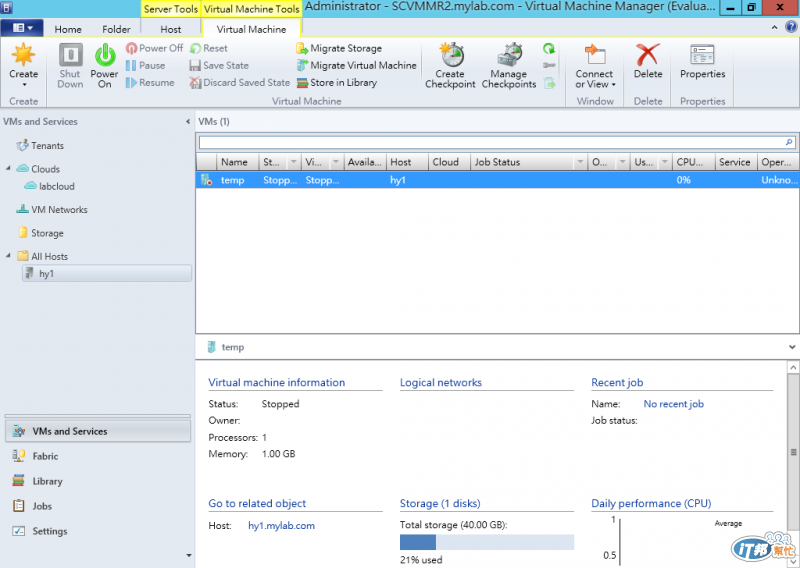This screenshot has width=800, height=568.
Task: Click the Virtual Machine Tools contextual tab
Action: 252,9
